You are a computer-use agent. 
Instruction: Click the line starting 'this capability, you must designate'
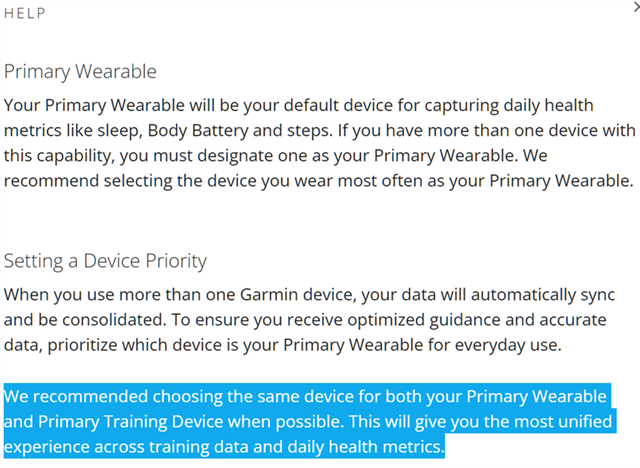(x=310, y=155)
